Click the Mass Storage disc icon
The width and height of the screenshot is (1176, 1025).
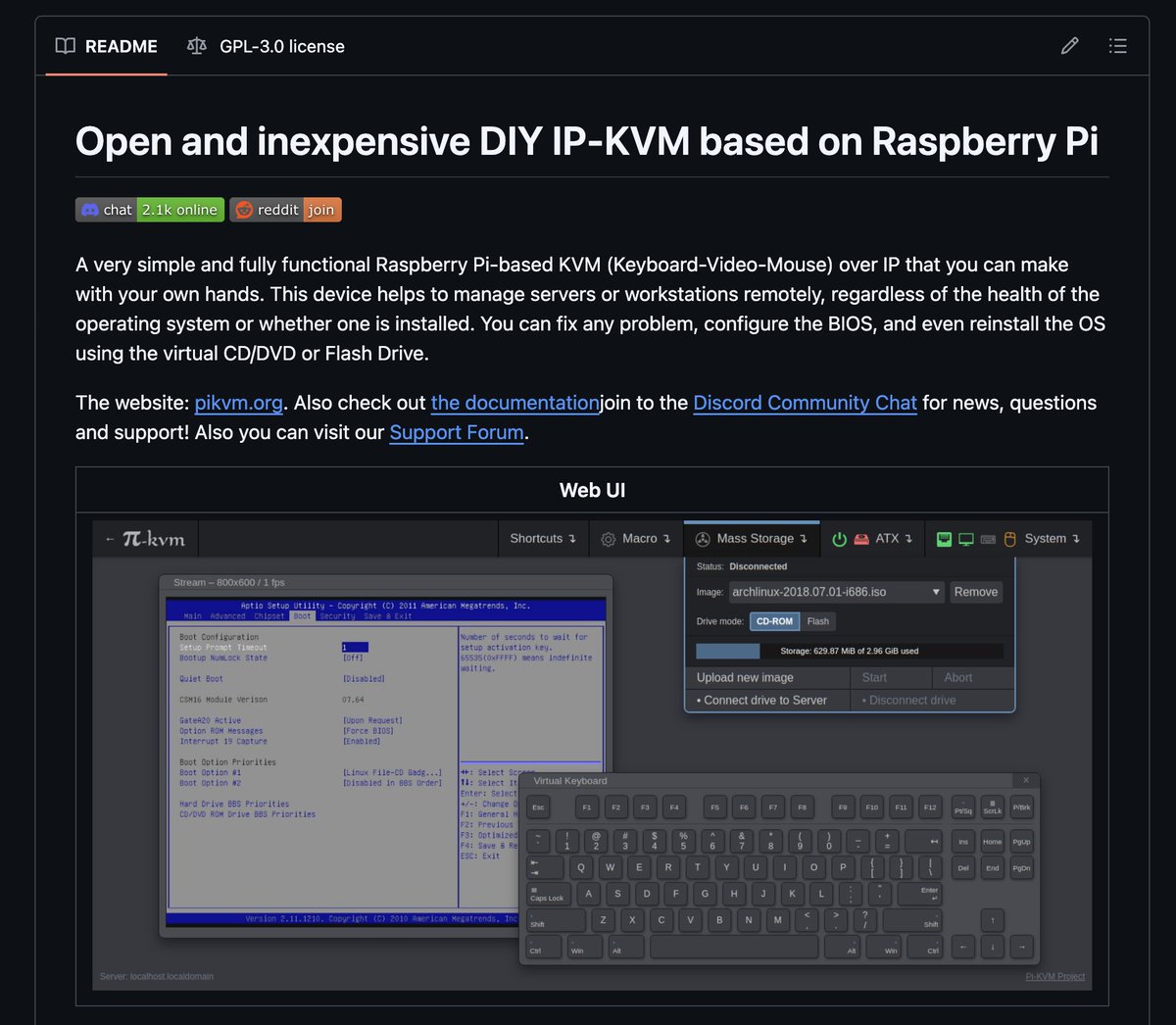click(703, 539)
